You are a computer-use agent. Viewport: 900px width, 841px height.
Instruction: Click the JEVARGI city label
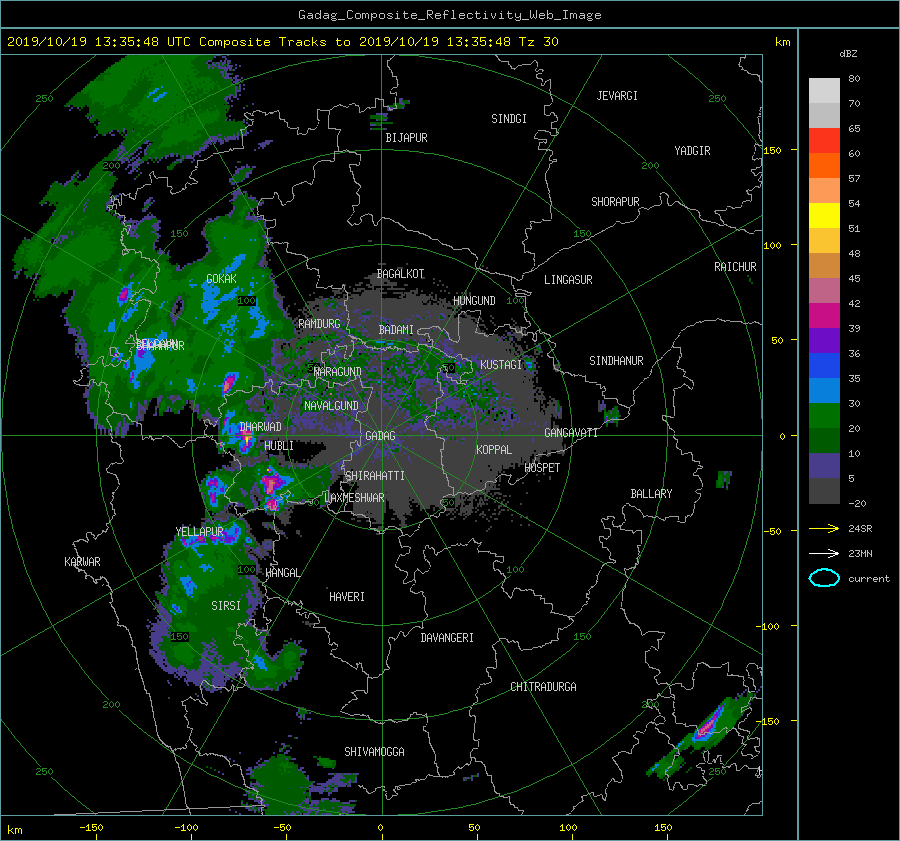(x=617, y=96)
